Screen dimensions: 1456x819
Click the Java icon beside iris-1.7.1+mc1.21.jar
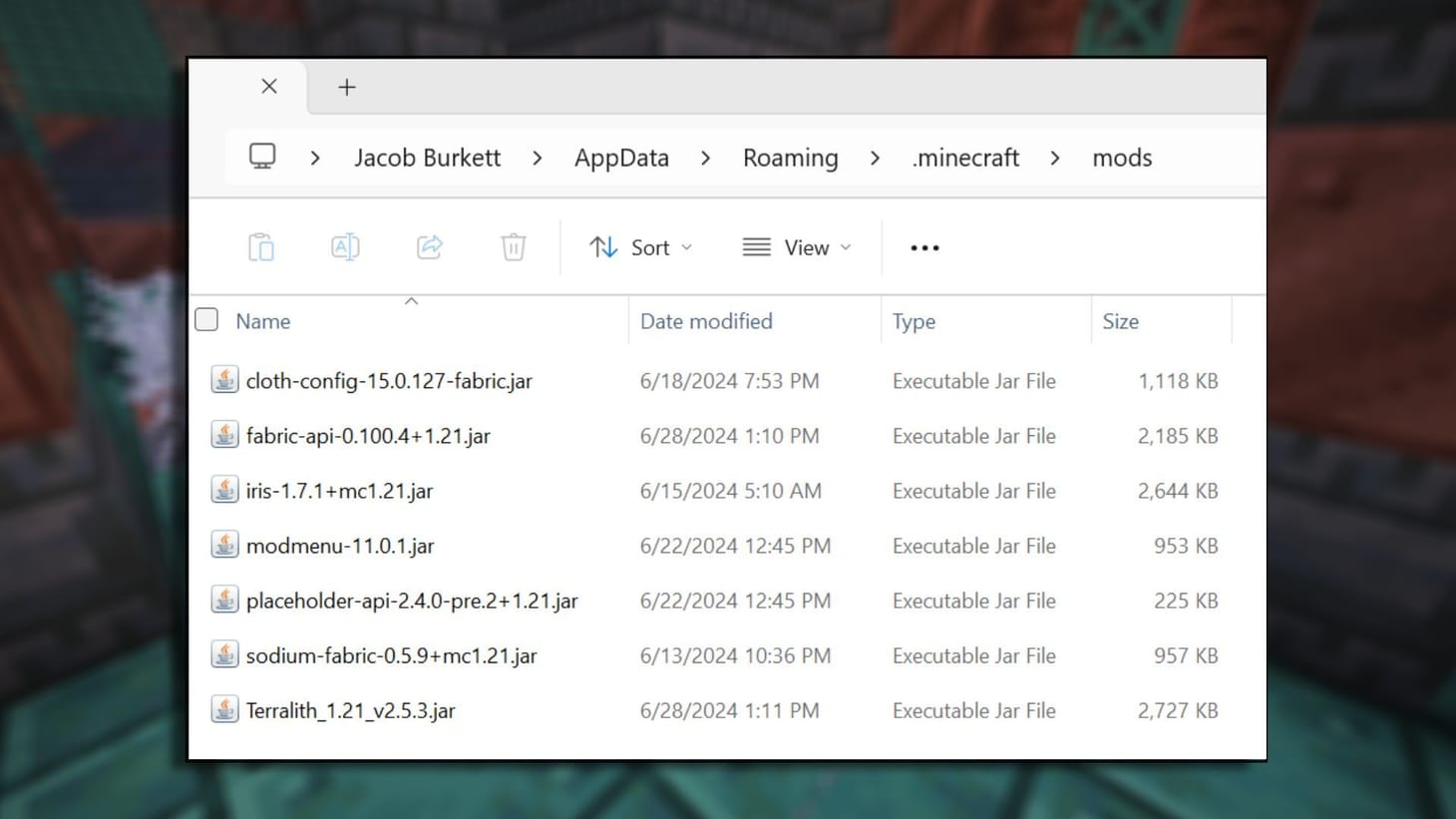pos(224,490)
